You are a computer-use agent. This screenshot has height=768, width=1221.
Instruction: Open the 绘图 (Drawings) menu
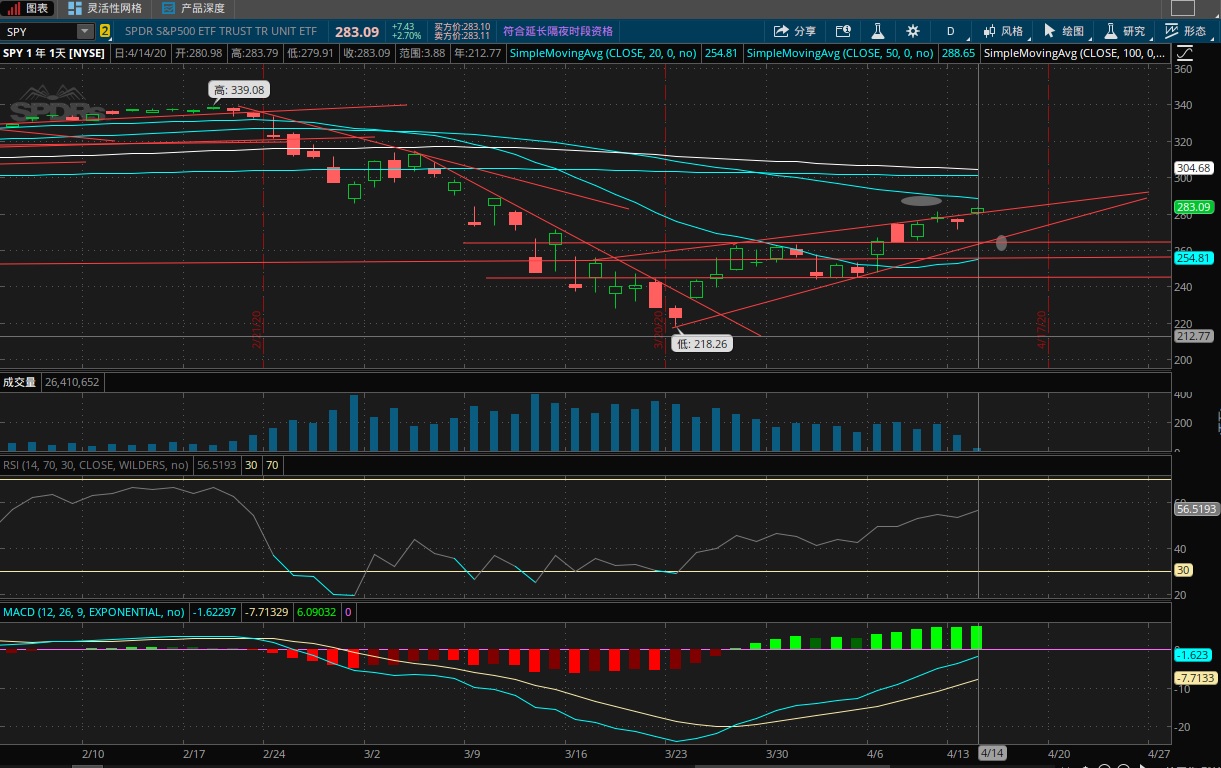click(x=1064, y=31)
